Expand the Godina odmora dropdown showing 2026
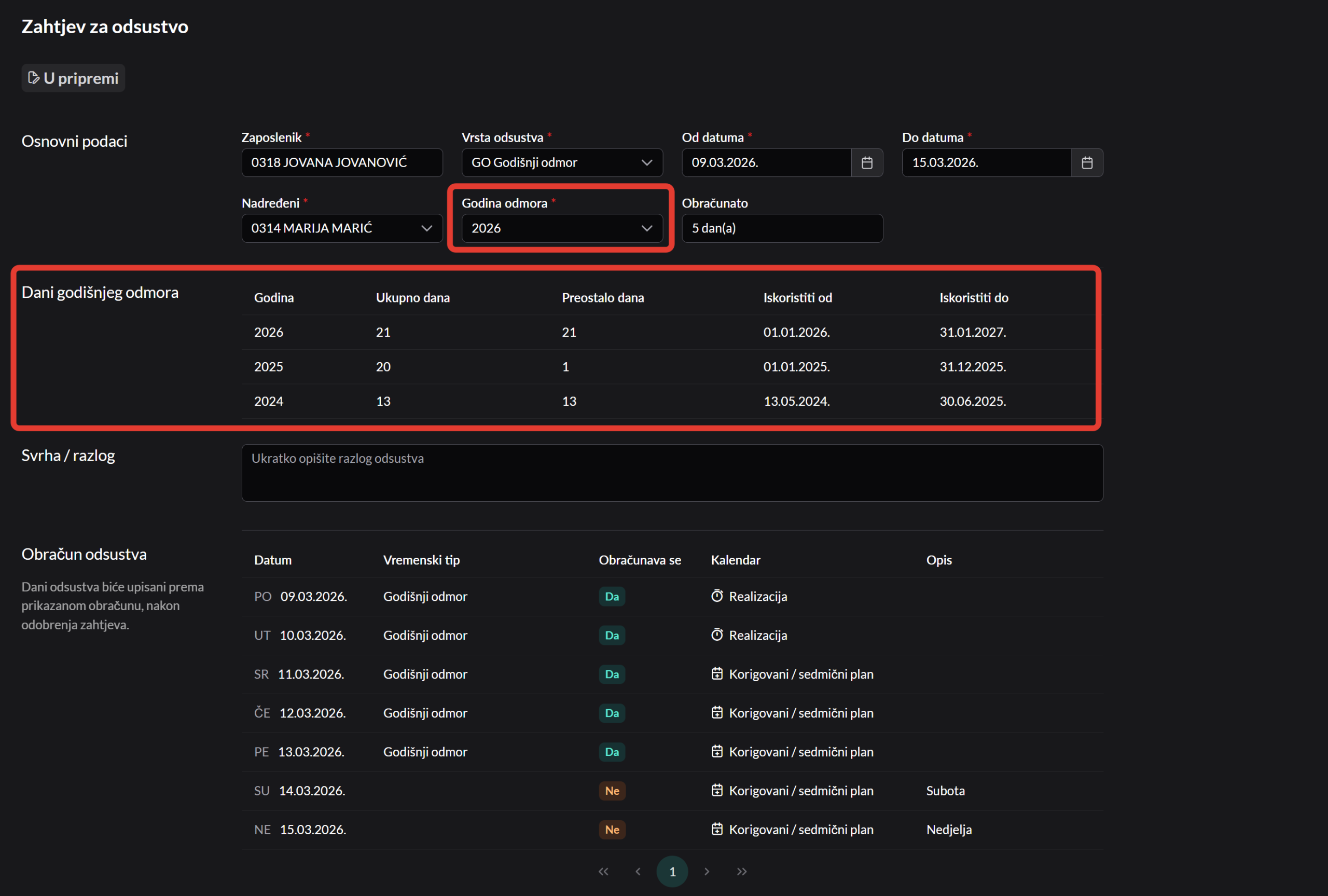The image size is (1328, 896). tap(646, 229)
